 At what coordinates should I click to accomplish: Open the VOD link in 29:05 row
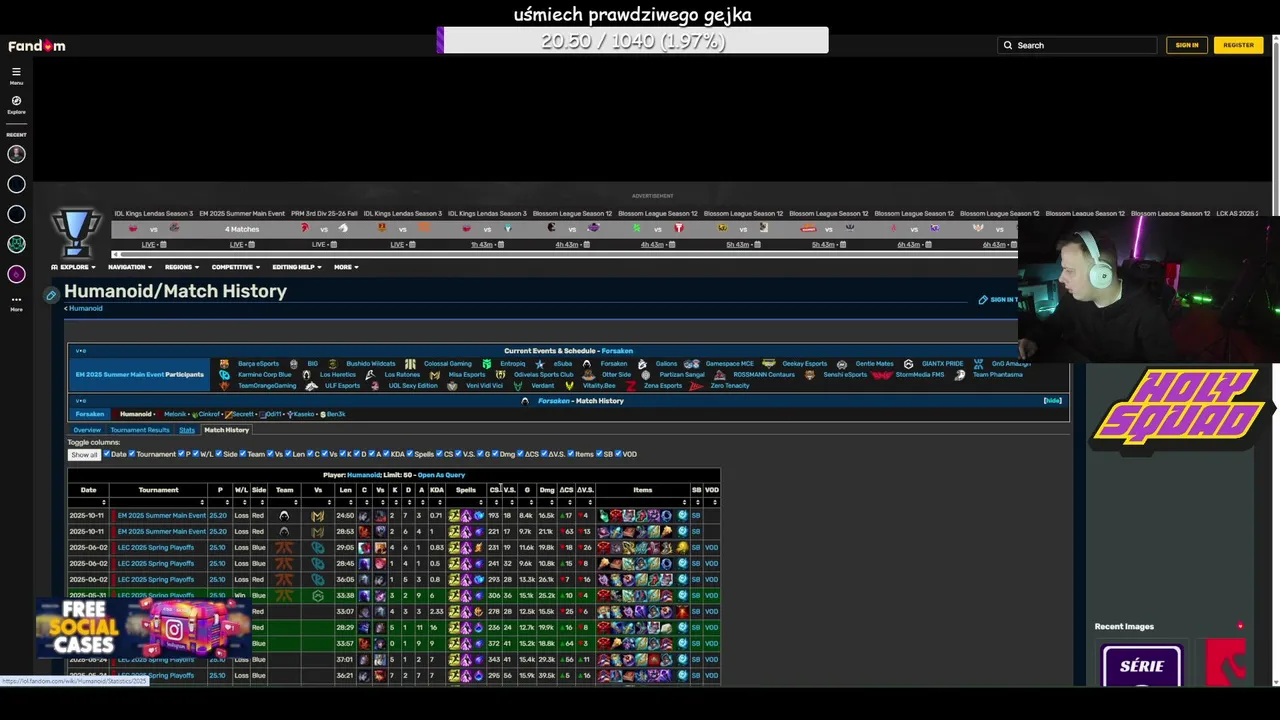pos(712,548)
